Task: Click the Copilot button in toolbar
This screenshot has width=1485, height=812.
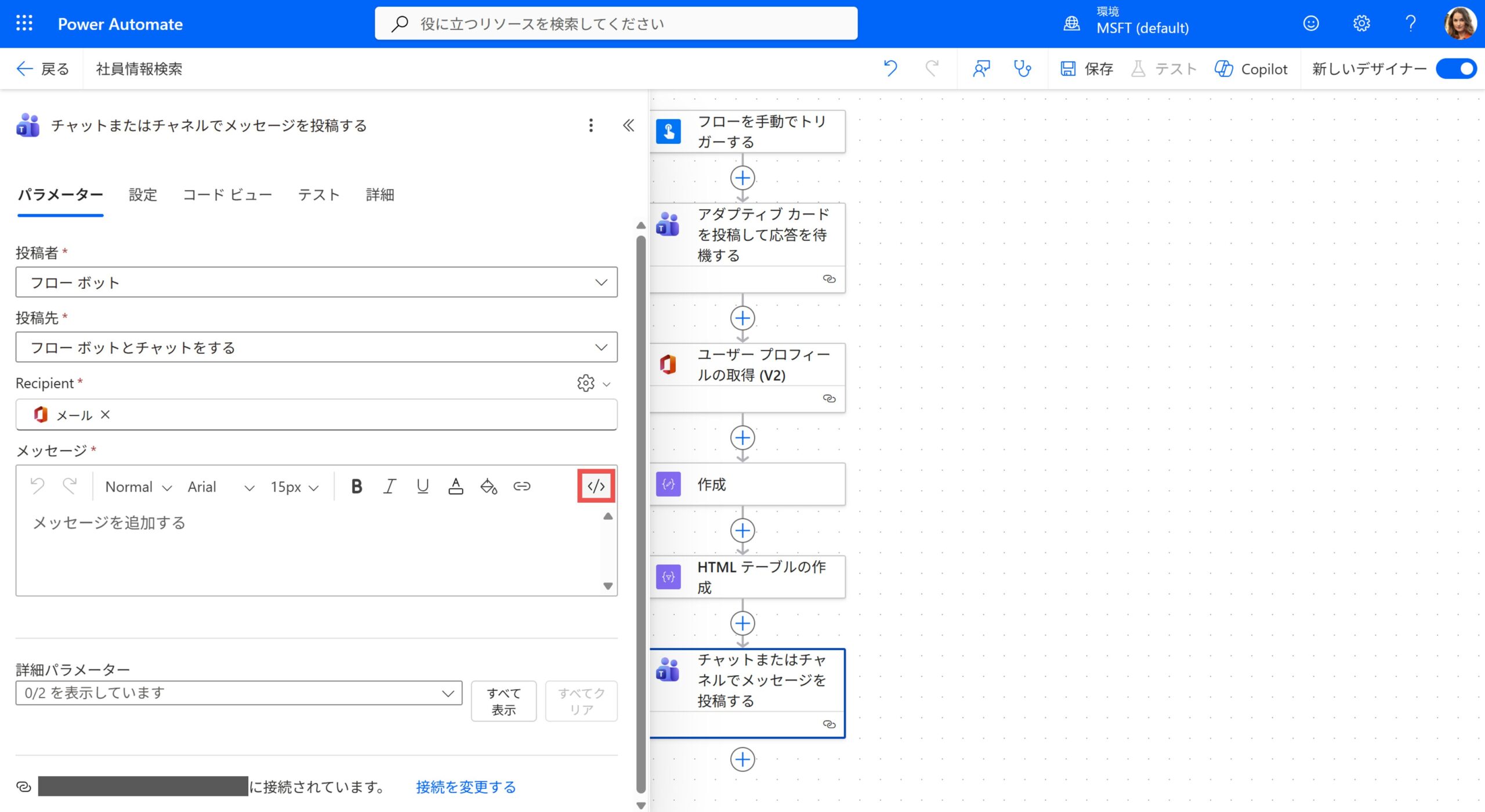Action: click(1251, 69)
